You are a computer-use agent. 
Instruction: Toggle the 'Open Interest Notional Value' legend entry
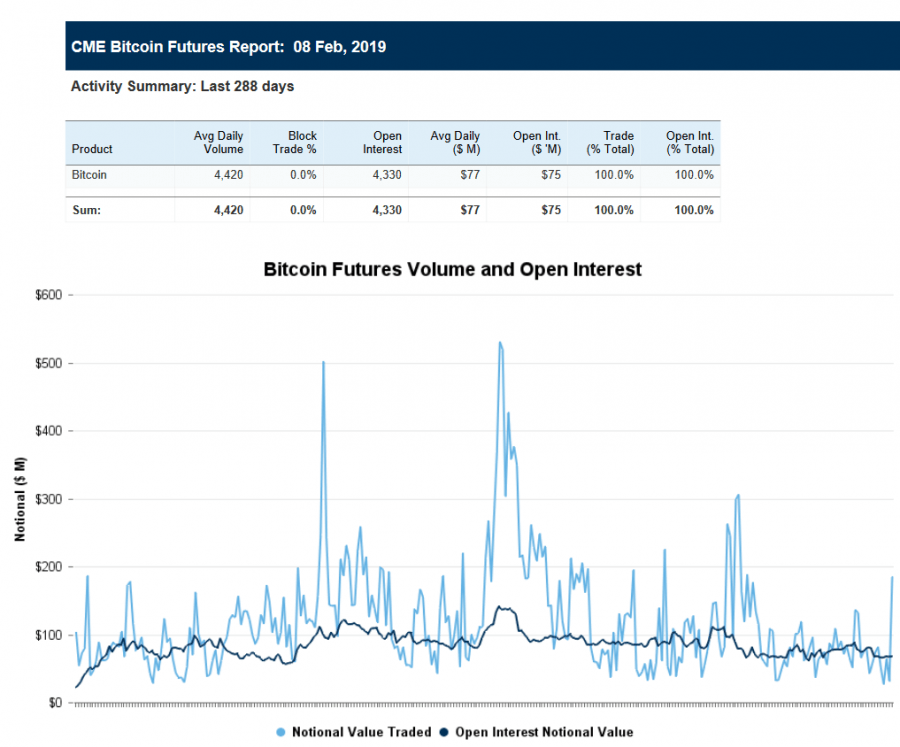[536, 732]
